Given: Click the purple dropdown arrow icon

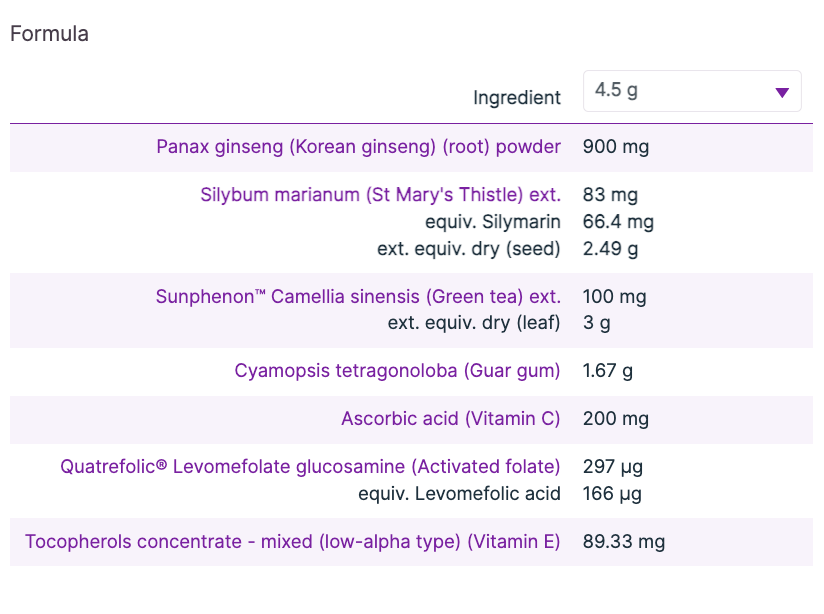Looking at the screenshot, I should [782, 93].
